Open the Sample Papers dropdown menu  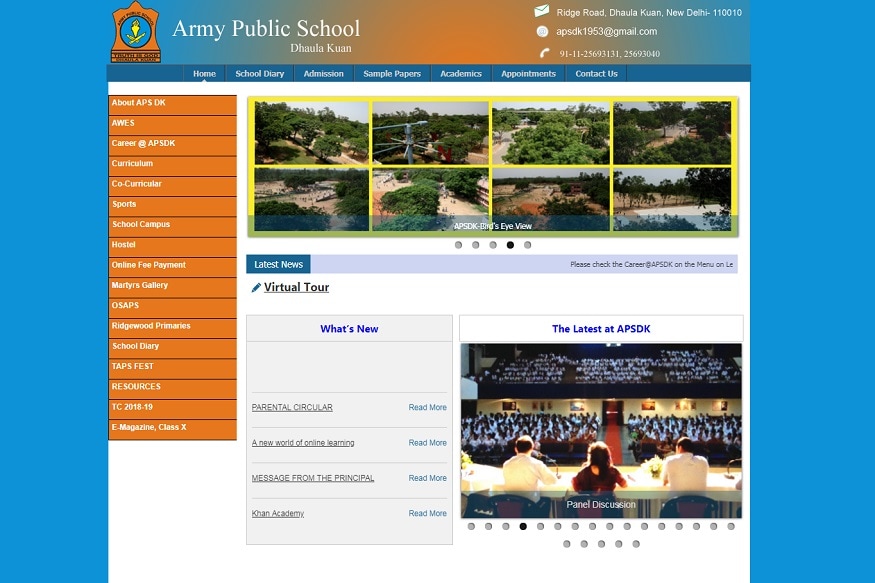392,73
